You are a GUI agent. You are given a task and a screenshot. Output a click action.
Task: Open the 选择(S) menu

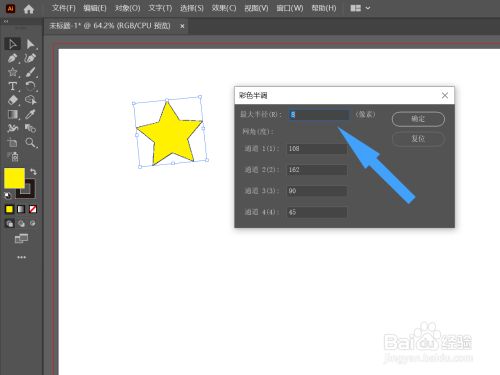(192, 8)
